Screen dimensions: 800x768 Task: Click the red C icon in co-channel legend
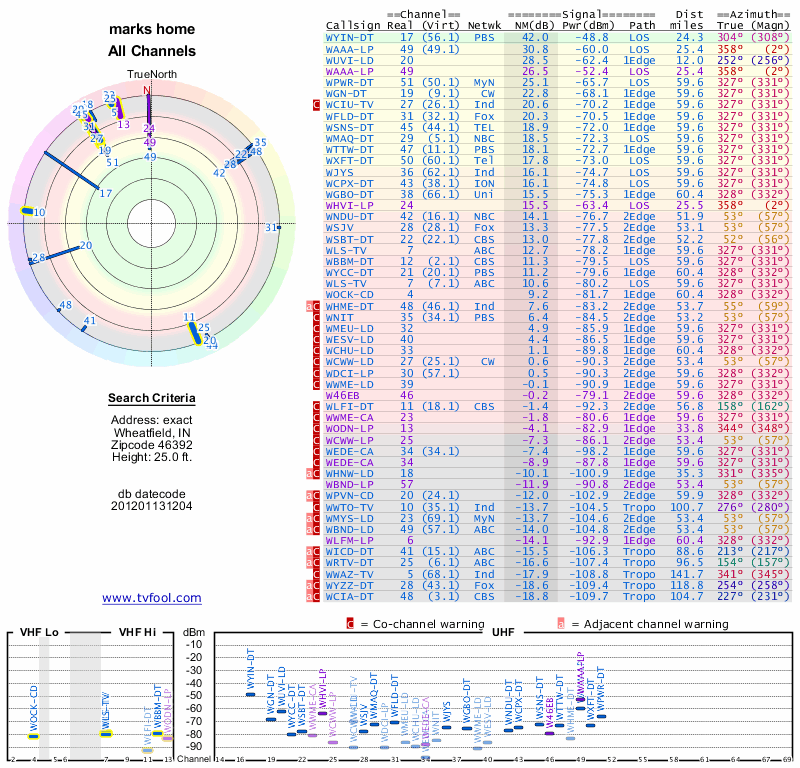[x=350, y=624]
